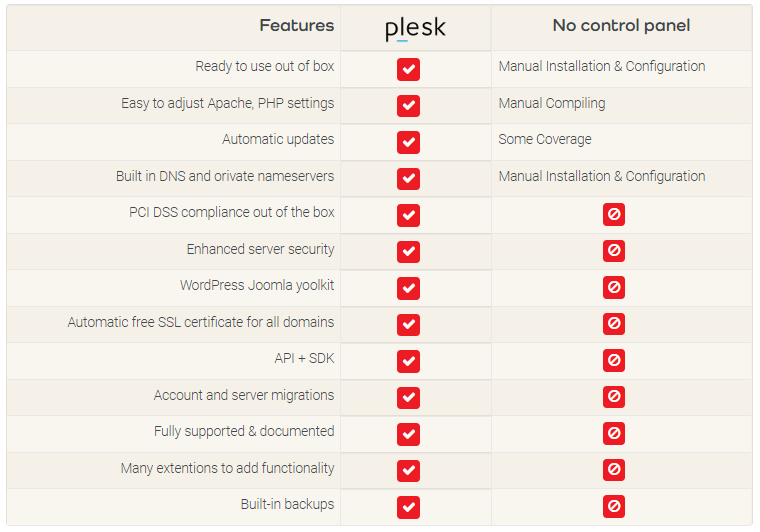Click prohibited icon for PCI DSS compliance row
The width and height of the screenshot is (760, 532).
pyautogui.click(x=614, y=214)
